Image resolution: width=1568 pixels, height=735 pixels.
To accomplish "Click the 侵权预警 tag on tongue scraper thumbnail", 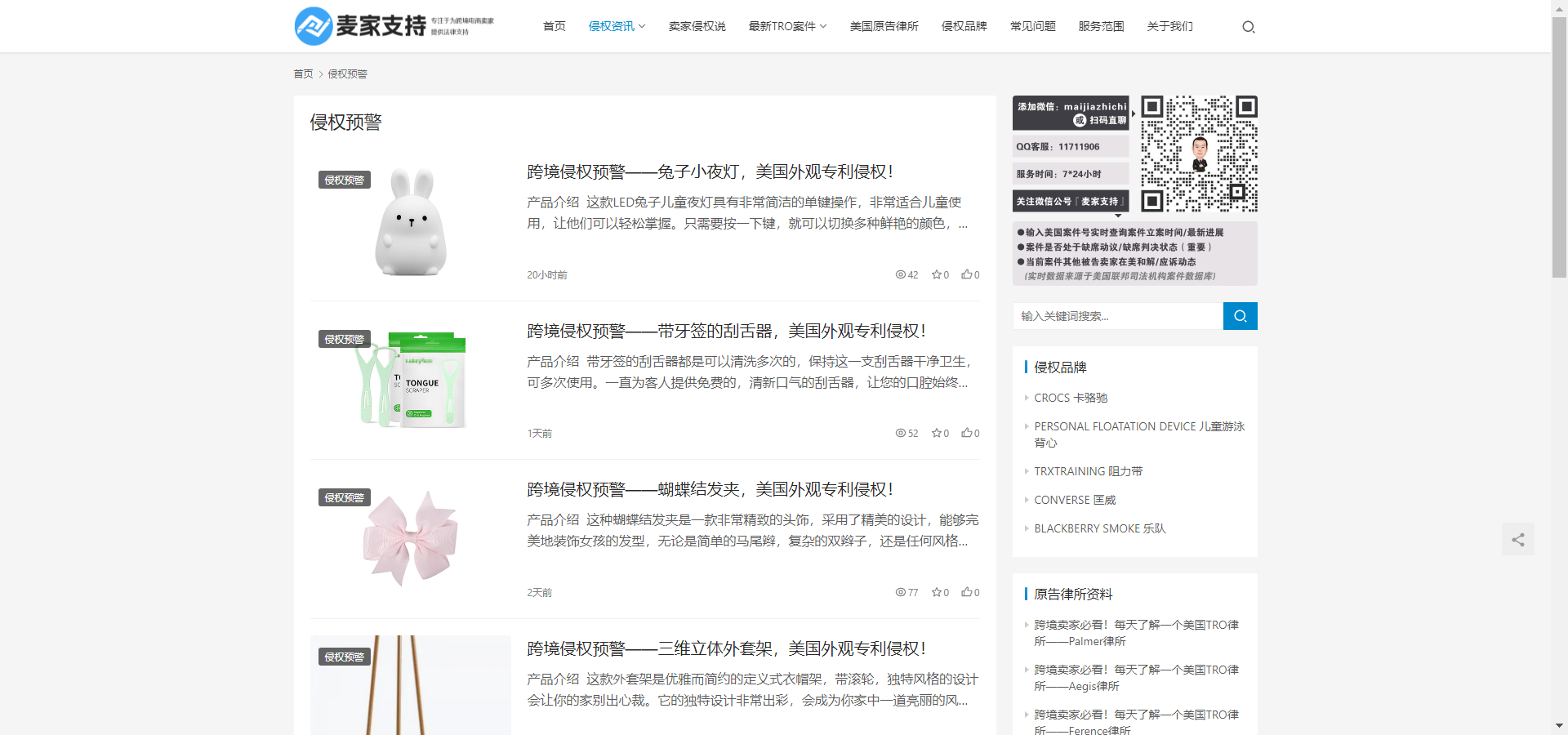I will [x=345, y=339].
